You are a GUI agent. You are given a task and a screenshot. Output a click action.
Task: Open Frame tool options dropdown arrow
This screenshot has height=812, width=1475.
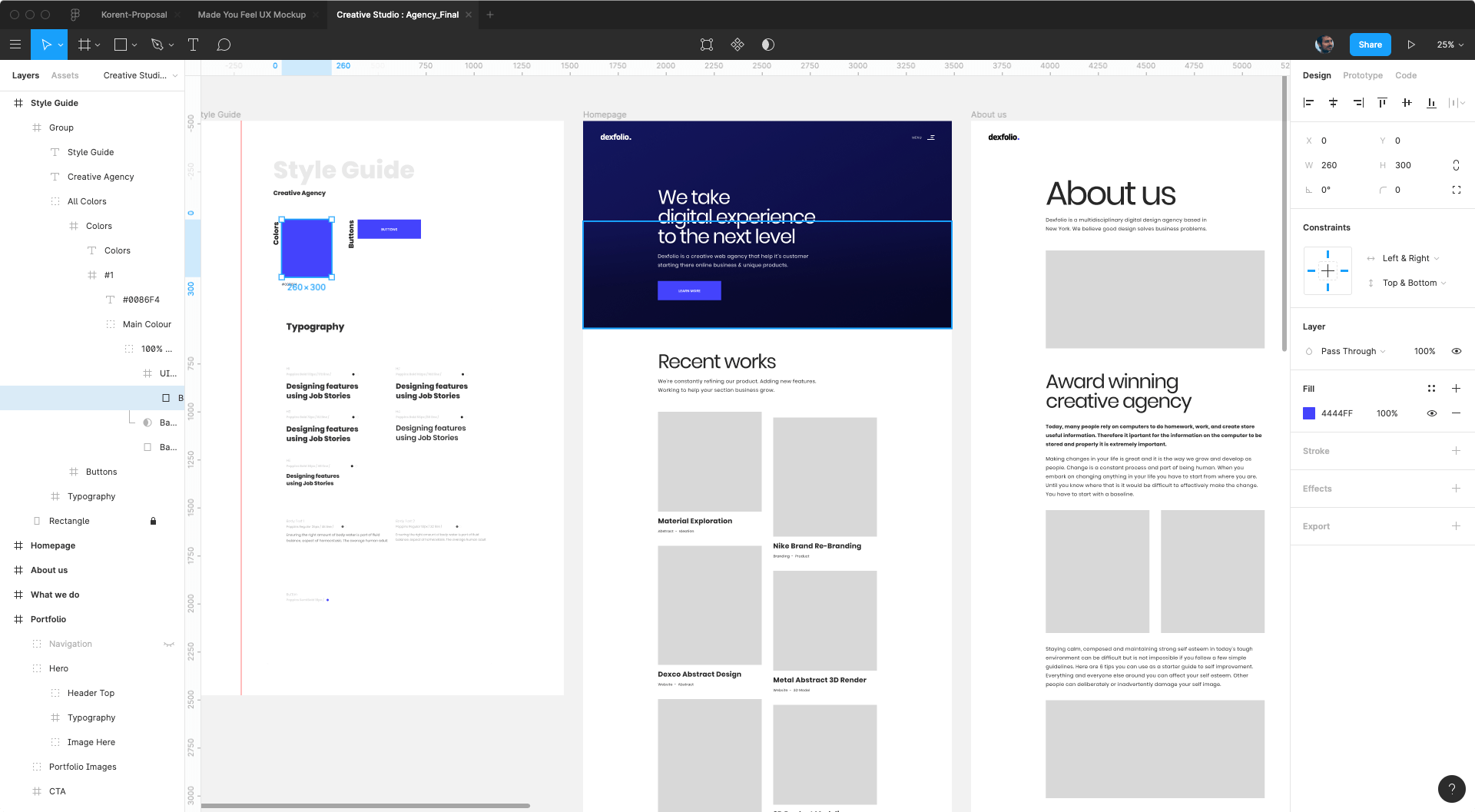(x=98, y=45)
